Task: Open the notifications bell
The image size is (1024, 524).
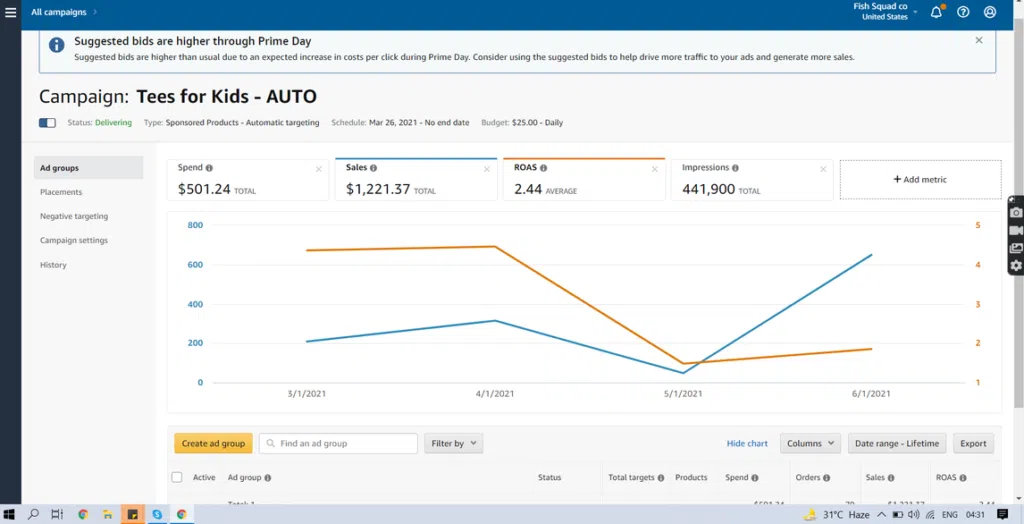Action: point(936,13)
